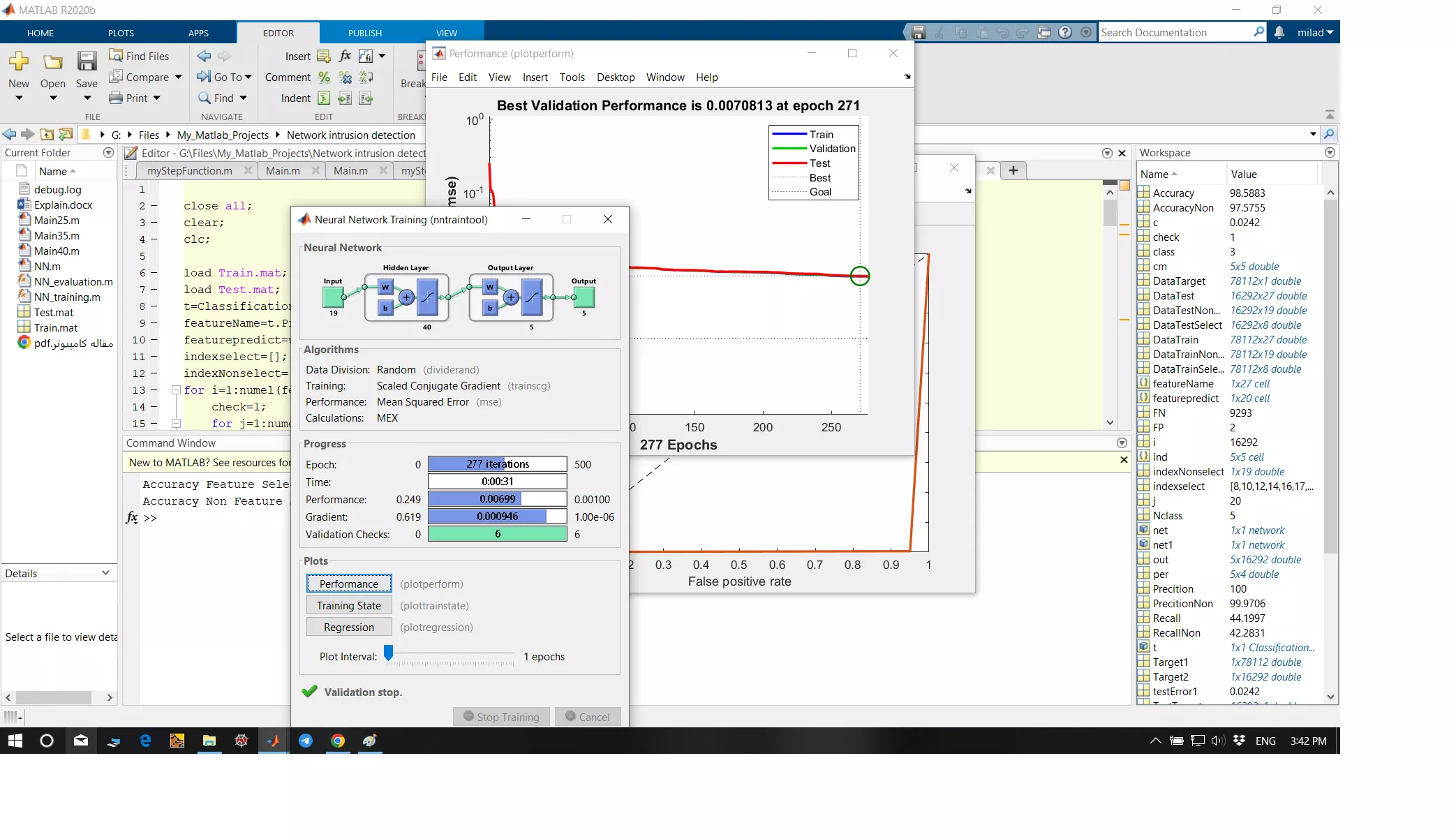Click the Windows Start button
The height and width of the screenshot is (839, 1456).
(x=15, y=741)
